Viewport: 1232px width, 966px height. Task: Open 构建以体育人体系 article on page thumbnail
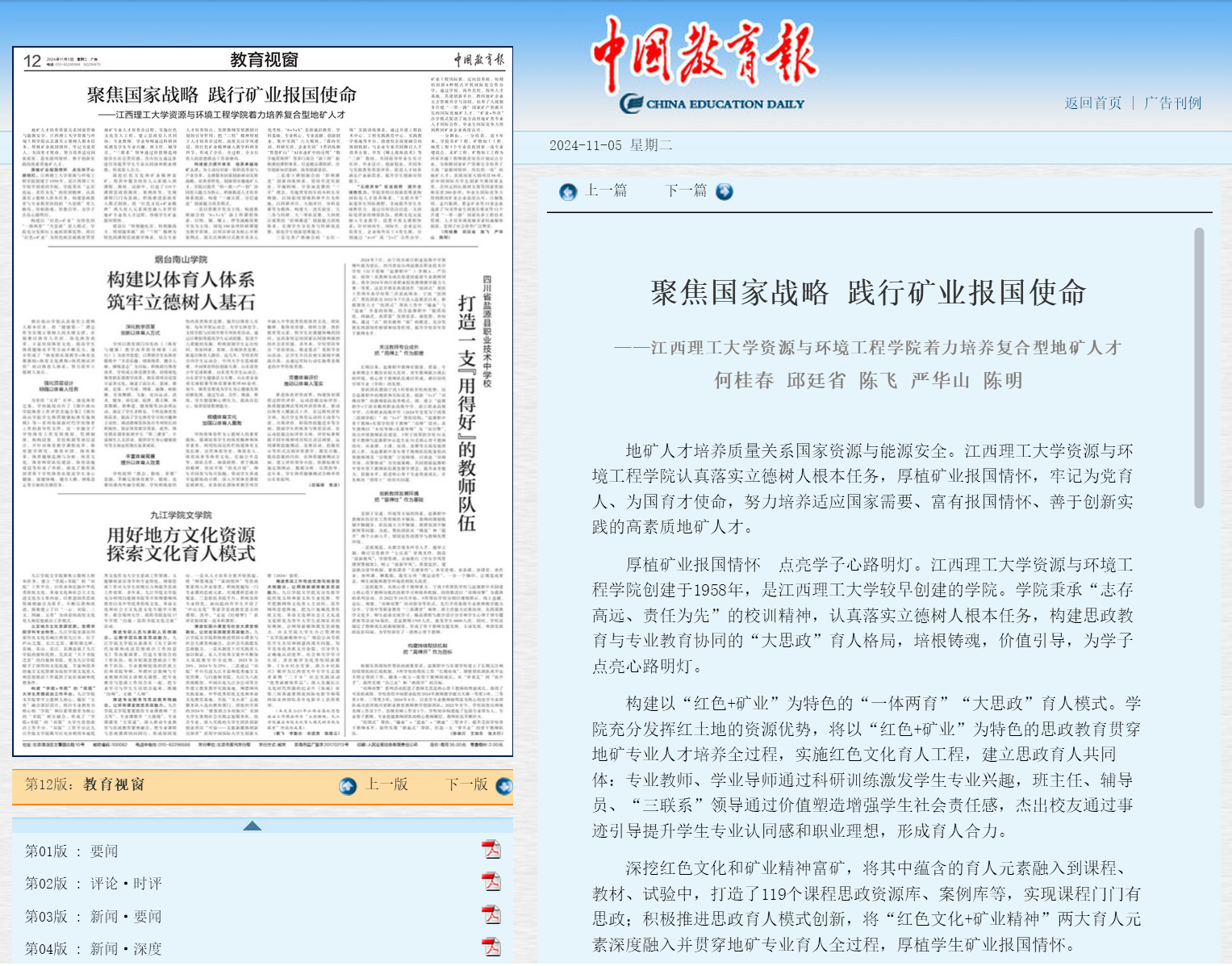pos(181,291)
